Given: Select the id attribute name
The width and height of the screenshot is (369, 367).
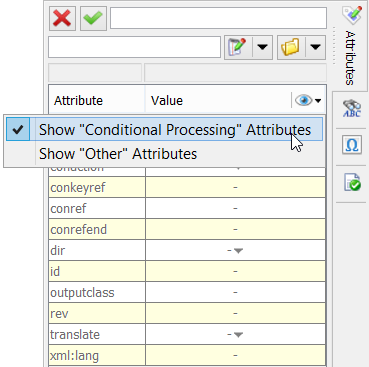Looking at the screenshot, I should (55, 271).
